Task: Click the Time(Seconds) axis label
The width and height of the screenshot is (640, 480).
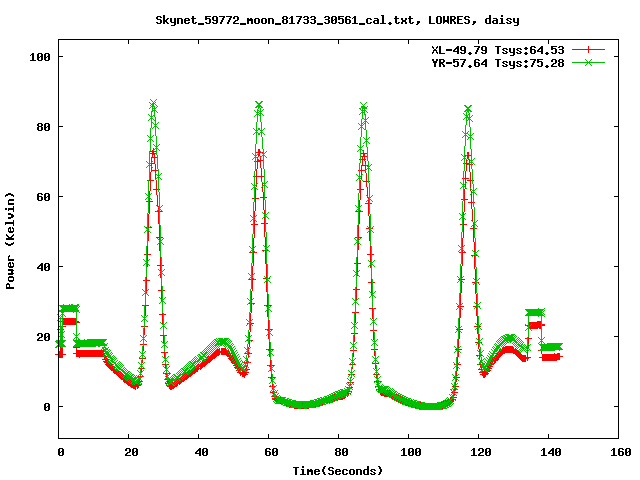Action: click(338, 471)
